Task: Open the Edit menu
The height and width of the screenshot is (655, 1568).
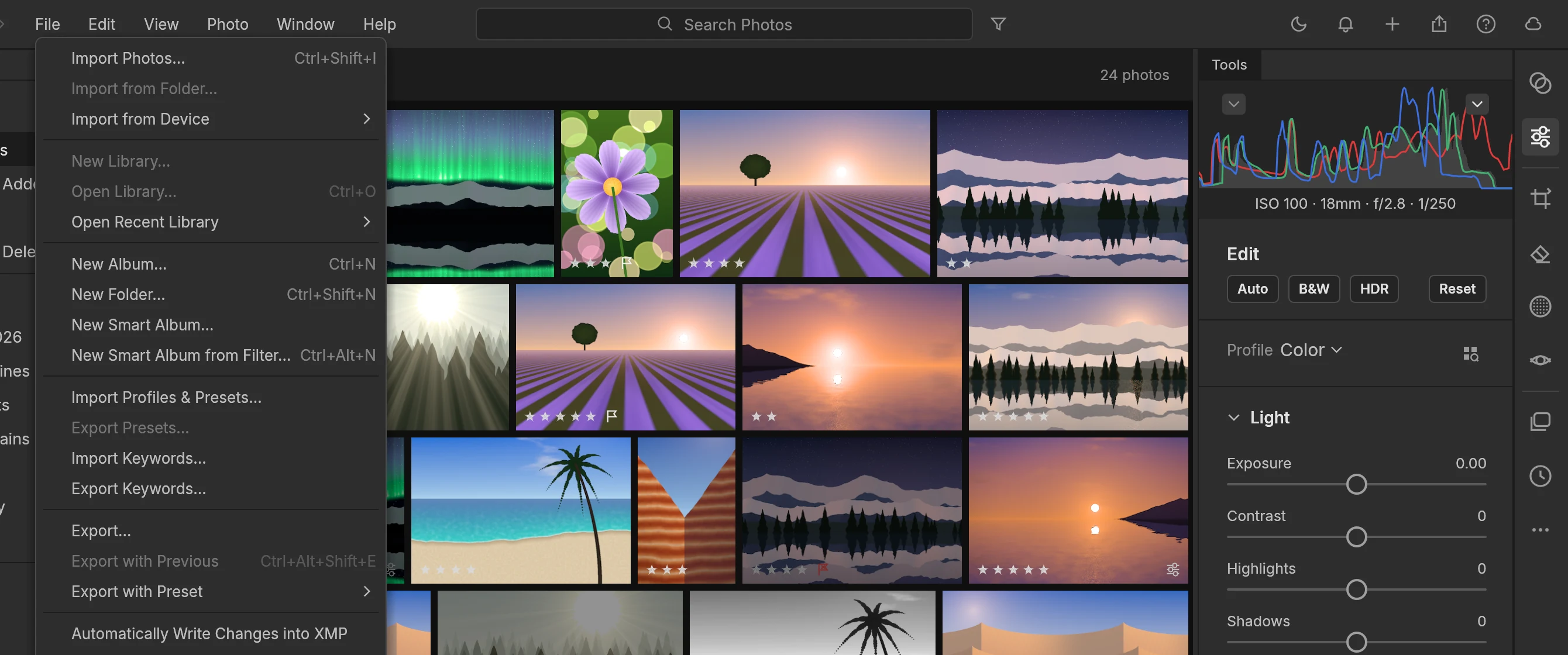Action: [x=101, y=25]
